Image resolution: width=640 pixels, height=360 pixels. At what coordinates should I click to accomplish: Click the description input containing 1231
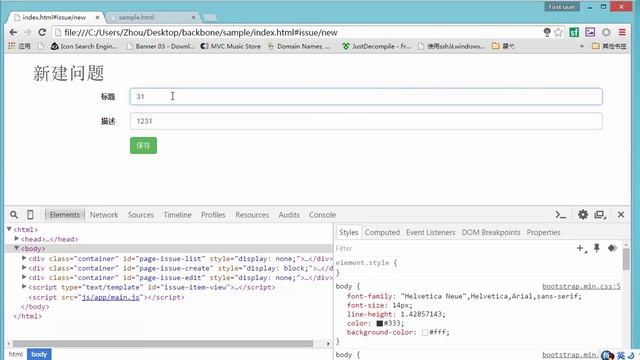tap(366, 121)
